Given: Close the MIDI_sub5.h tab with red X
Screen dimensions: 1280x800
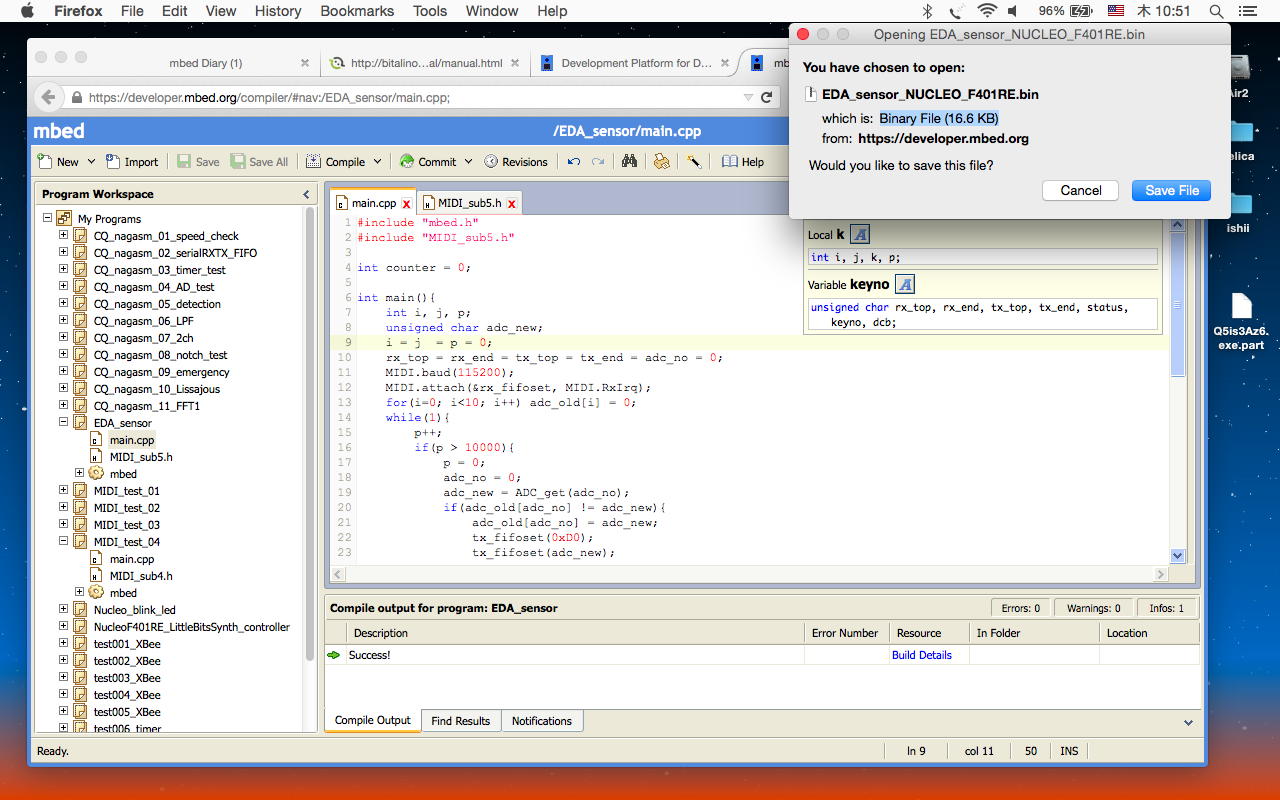Looking at the screenshot, I should click(x=511, y=204).
